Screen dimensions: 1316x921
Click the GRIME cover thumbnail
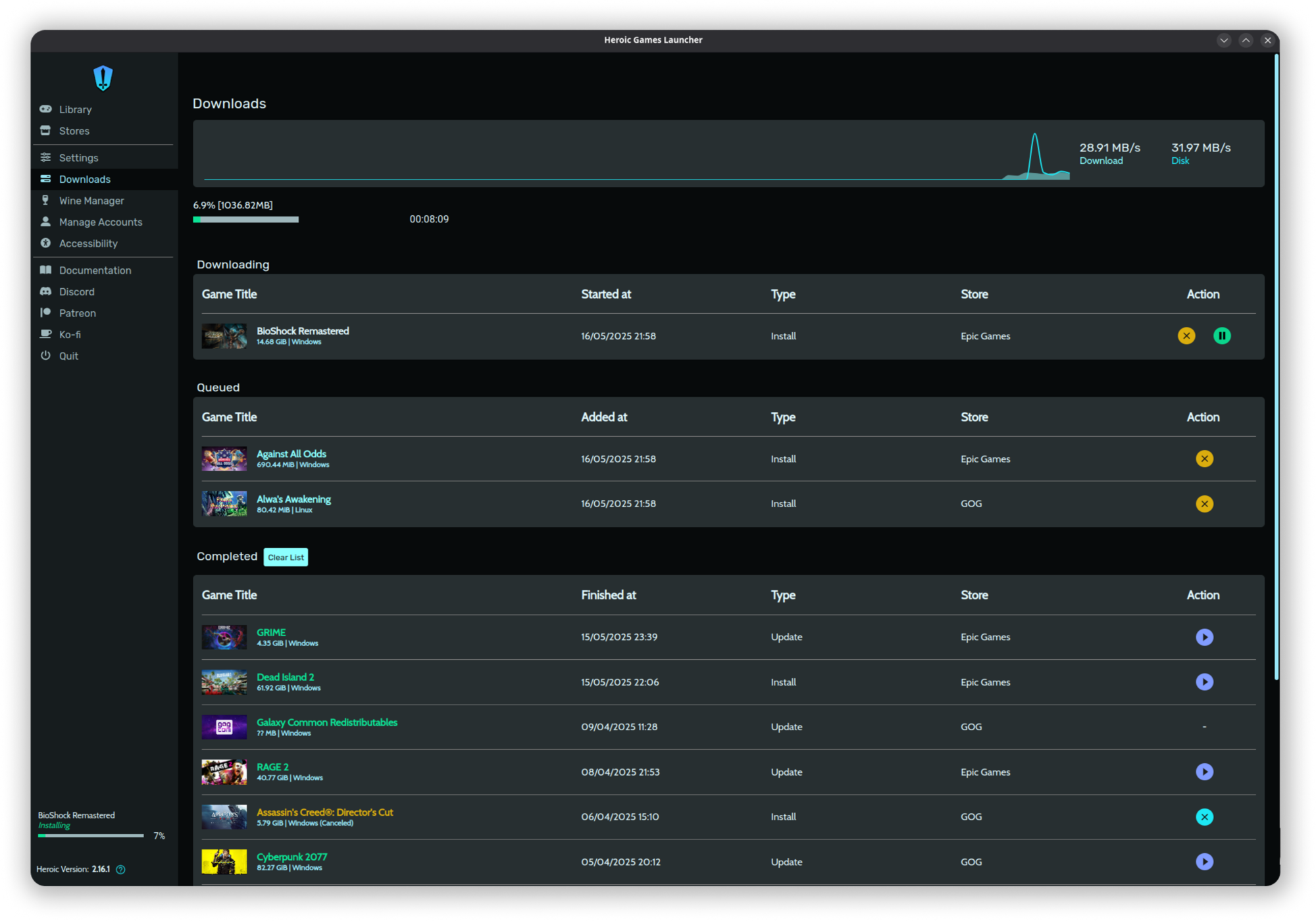click(224, 637)
